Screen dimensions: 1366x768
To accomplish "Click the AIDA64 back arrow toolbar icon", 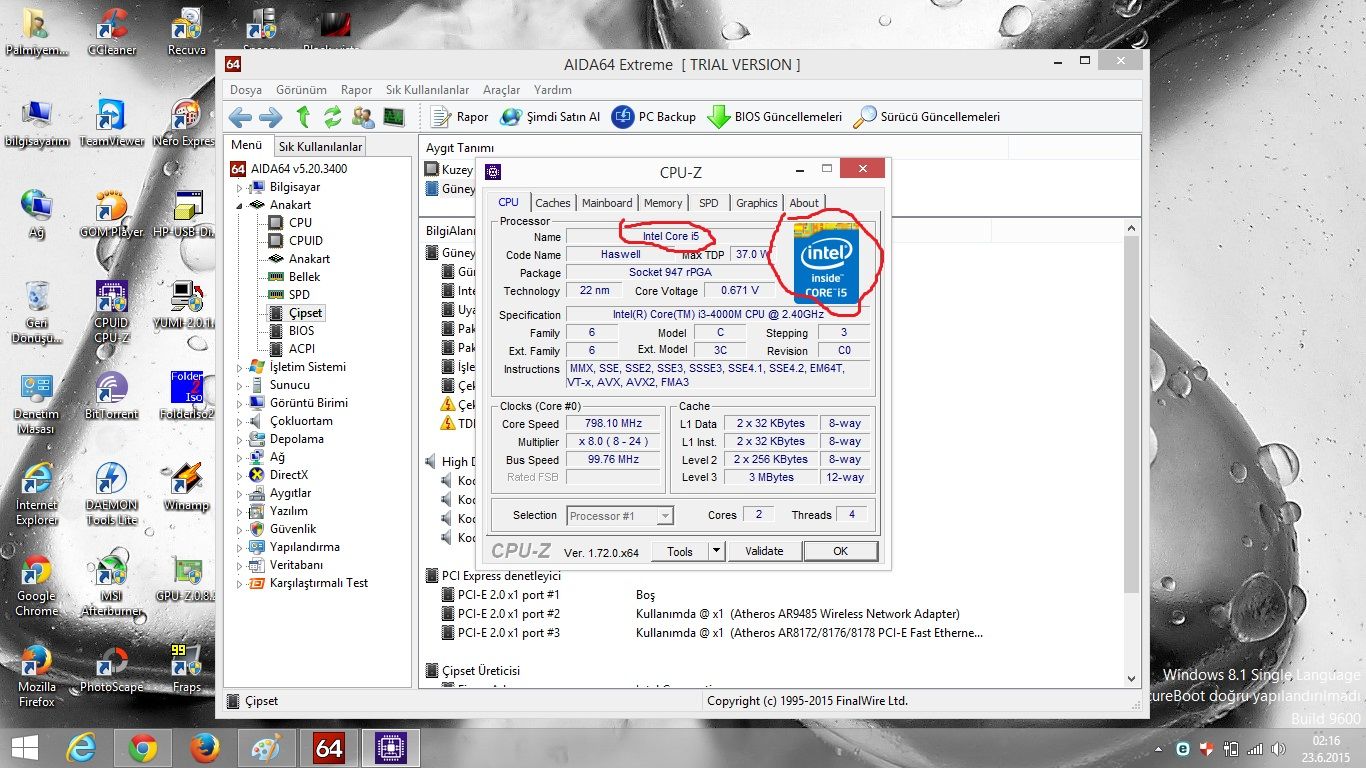I will coord(241,117).
